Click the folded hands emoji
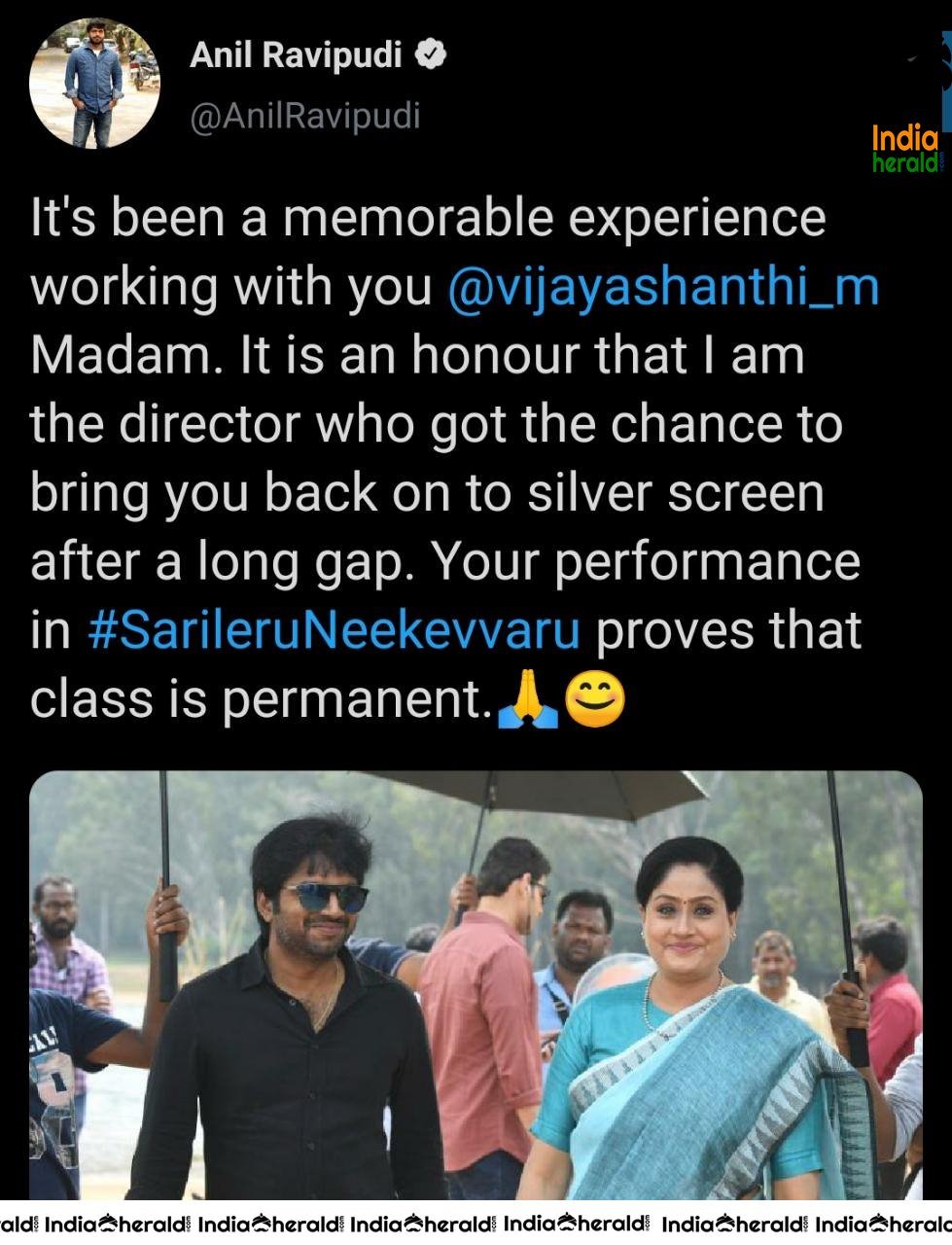Screen dimensions: 952x1245 (527, 700)
